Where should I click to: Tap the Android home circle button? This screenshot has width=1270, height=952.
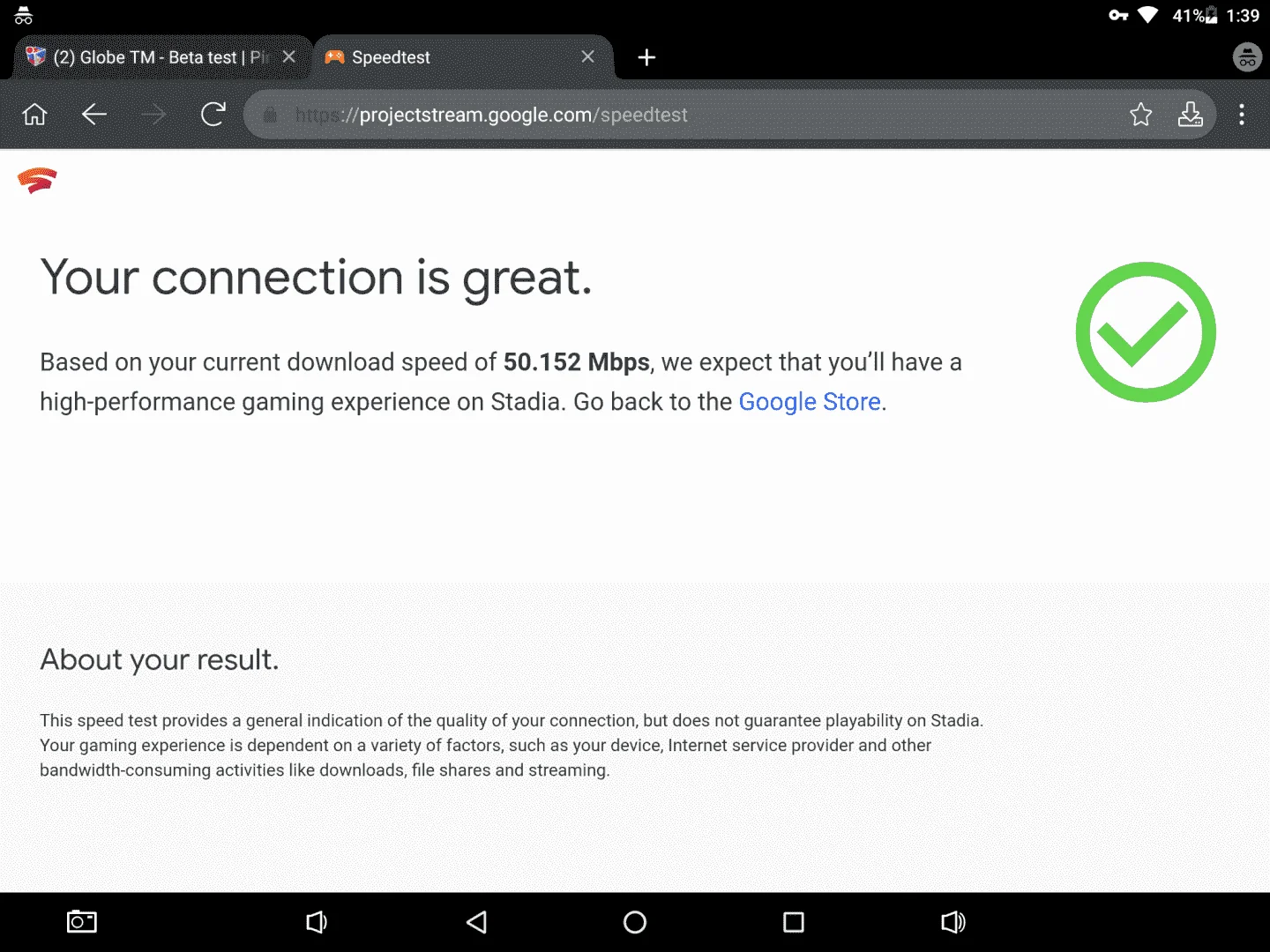tap(635, 922)
